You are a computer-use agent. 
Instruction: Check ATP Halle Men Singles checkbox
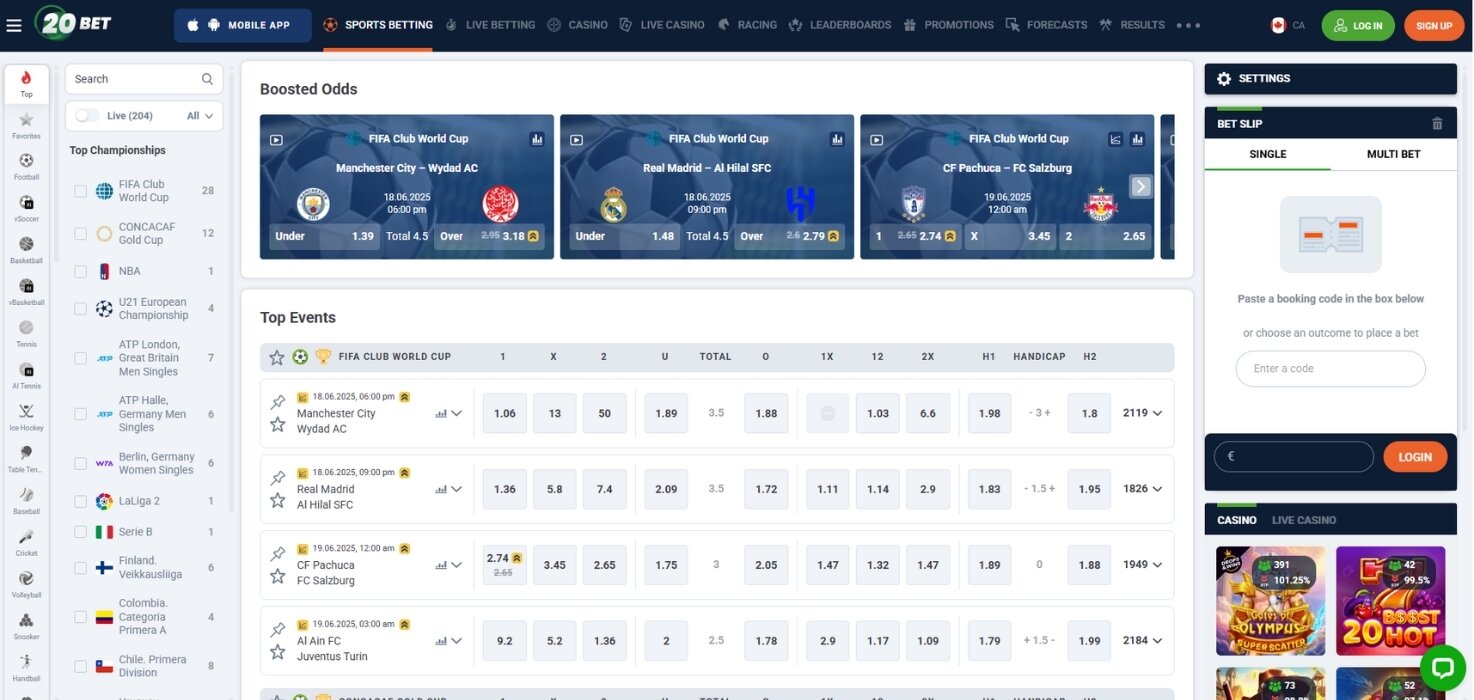81,414
